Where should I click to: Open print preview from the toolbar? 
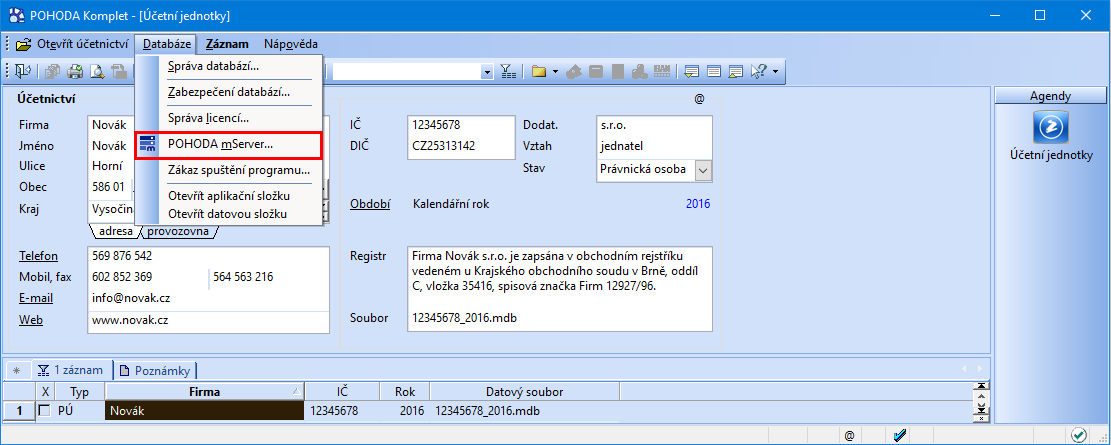coord(97,71)
